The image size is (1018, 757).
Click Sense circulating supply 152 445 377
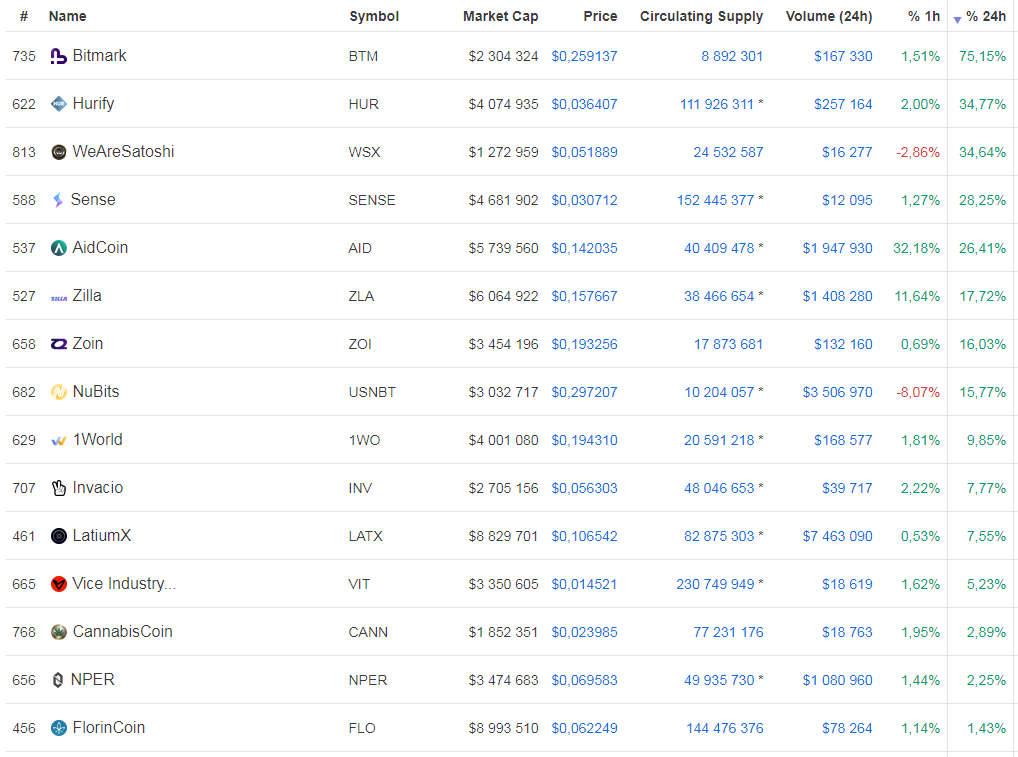(715, 201)
